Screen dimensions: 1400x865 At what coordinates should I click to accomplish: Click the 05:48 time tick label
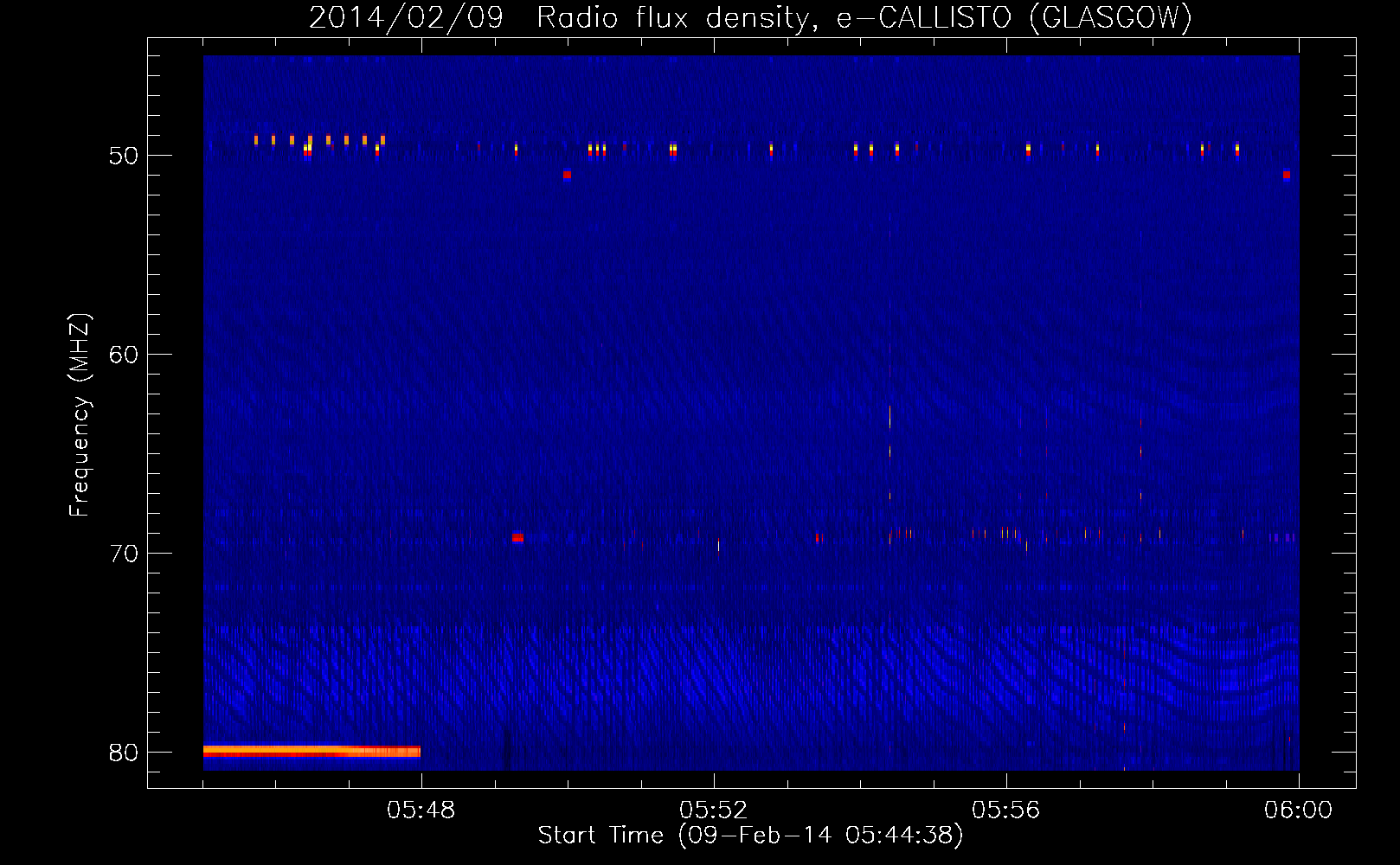[421, 811]
